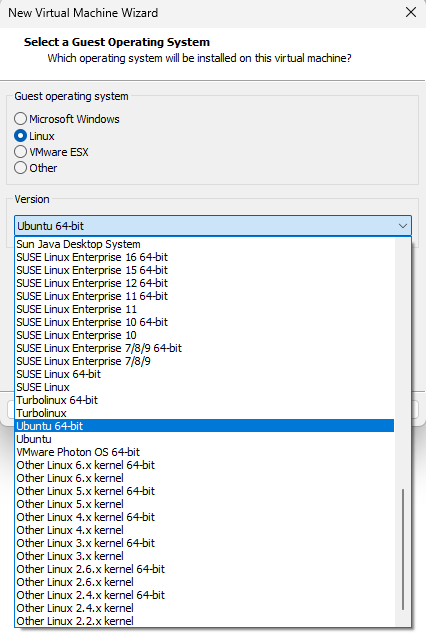Viewport: 426px width, 634px height.
Task: Select plain SUSE Linux option
Action: (205, 387)
